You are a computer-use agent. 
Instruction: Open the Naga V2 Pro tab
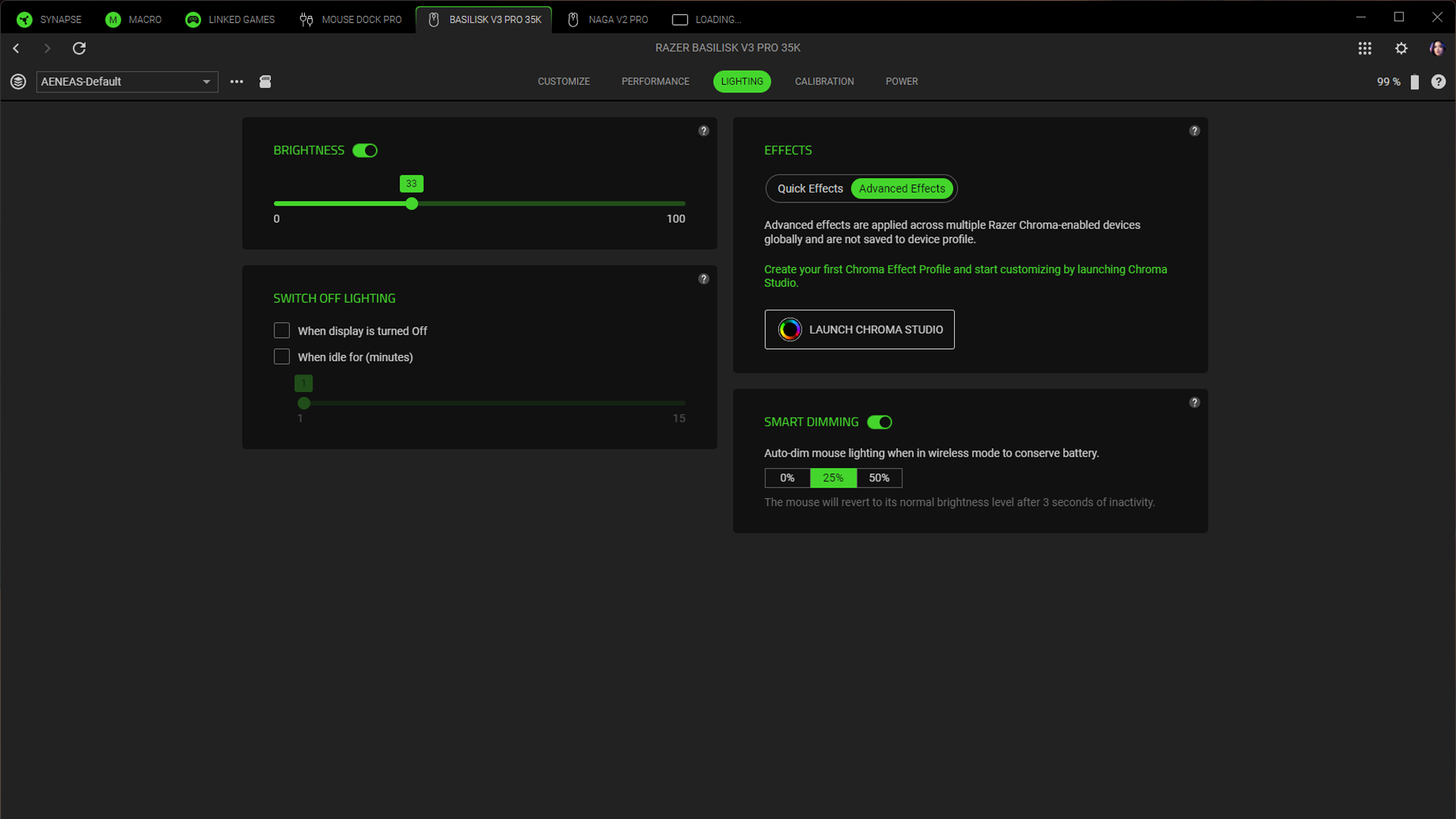pos(607,20)
